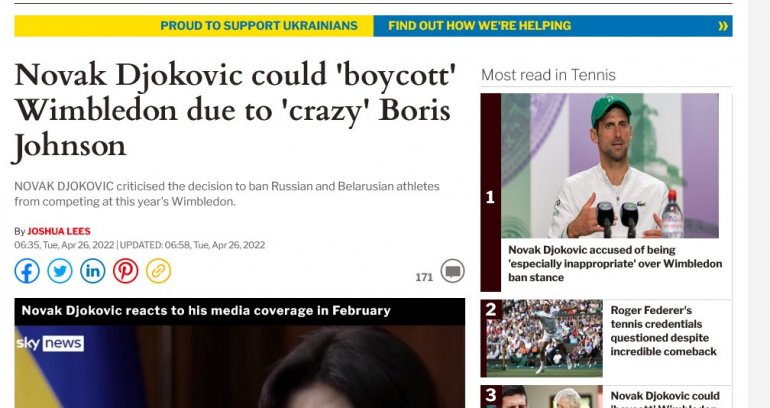
Task: Open author Joshua Lees profile
Action: tap(59, 231)
